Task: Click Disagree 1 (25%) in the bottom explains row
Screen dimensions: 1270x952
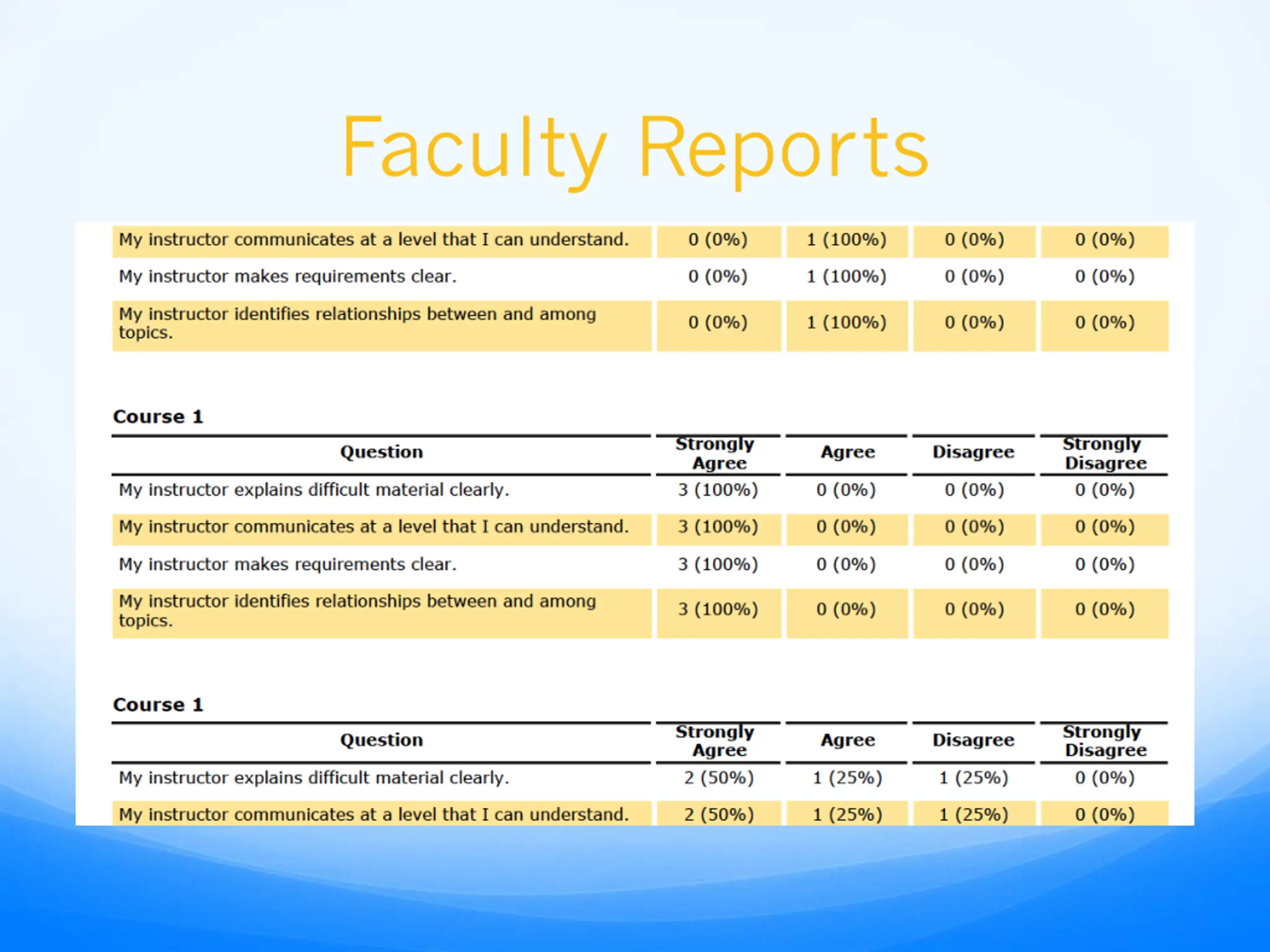Action: pyautogui.click(x=973, y=778)
